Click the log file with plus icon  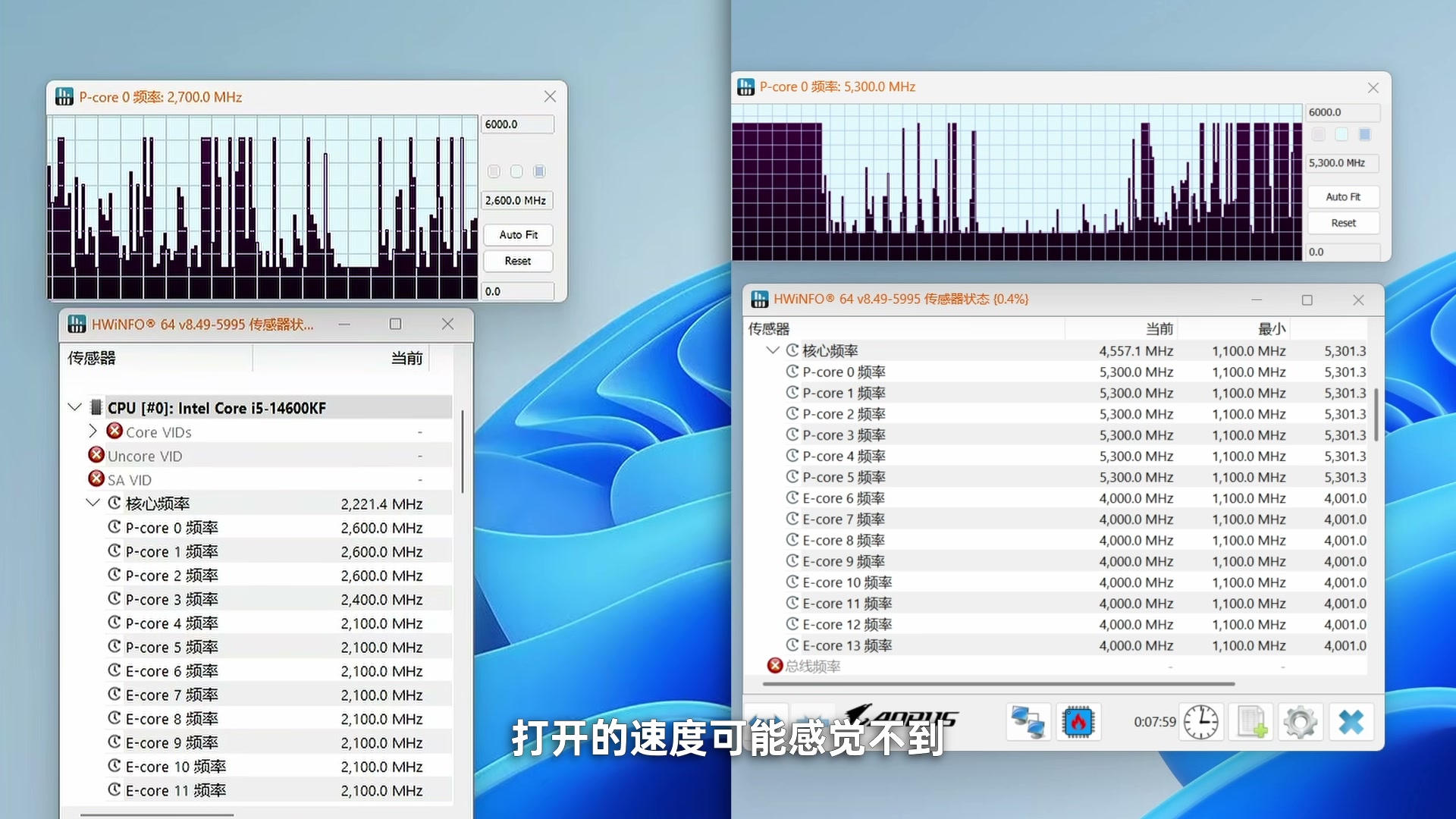[1251, 721]
